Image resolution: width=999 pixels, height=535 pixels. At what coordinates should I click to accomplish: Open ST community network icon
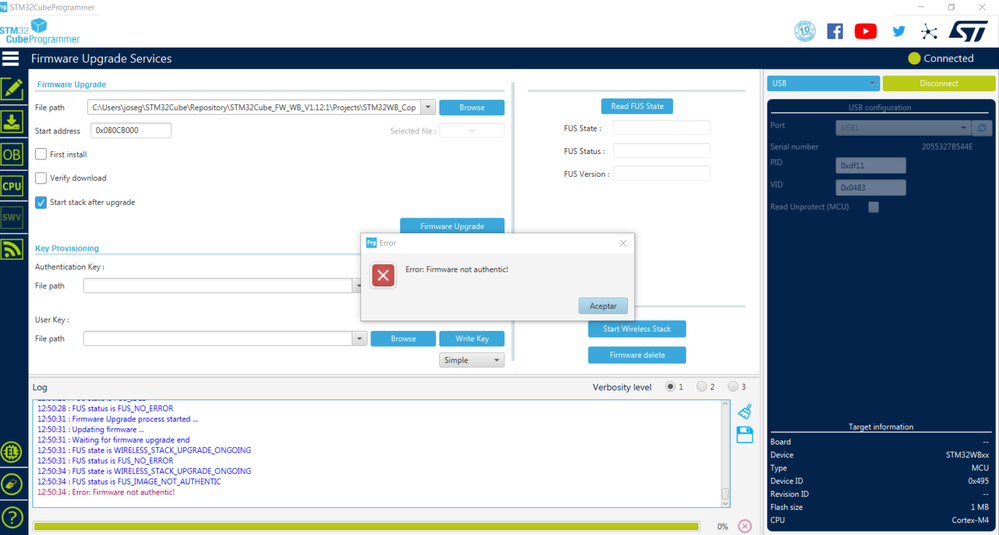(929, 31)
